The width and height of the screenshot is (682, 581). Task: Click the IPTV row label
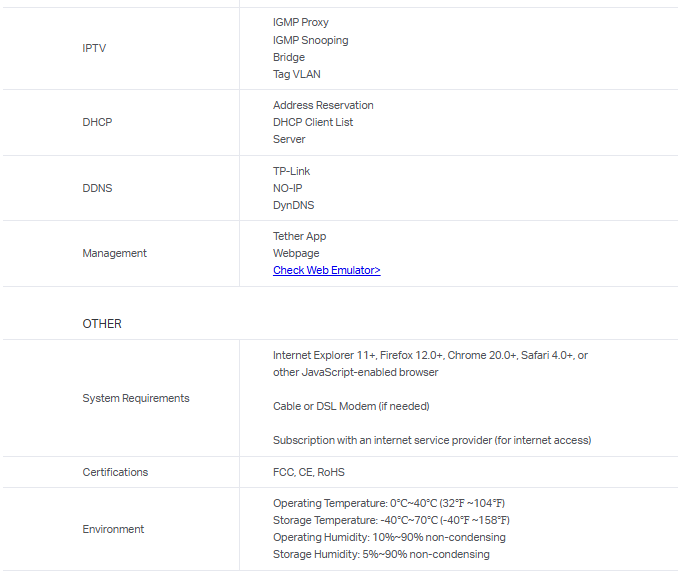pyautogui.click(x=95, y=48)
